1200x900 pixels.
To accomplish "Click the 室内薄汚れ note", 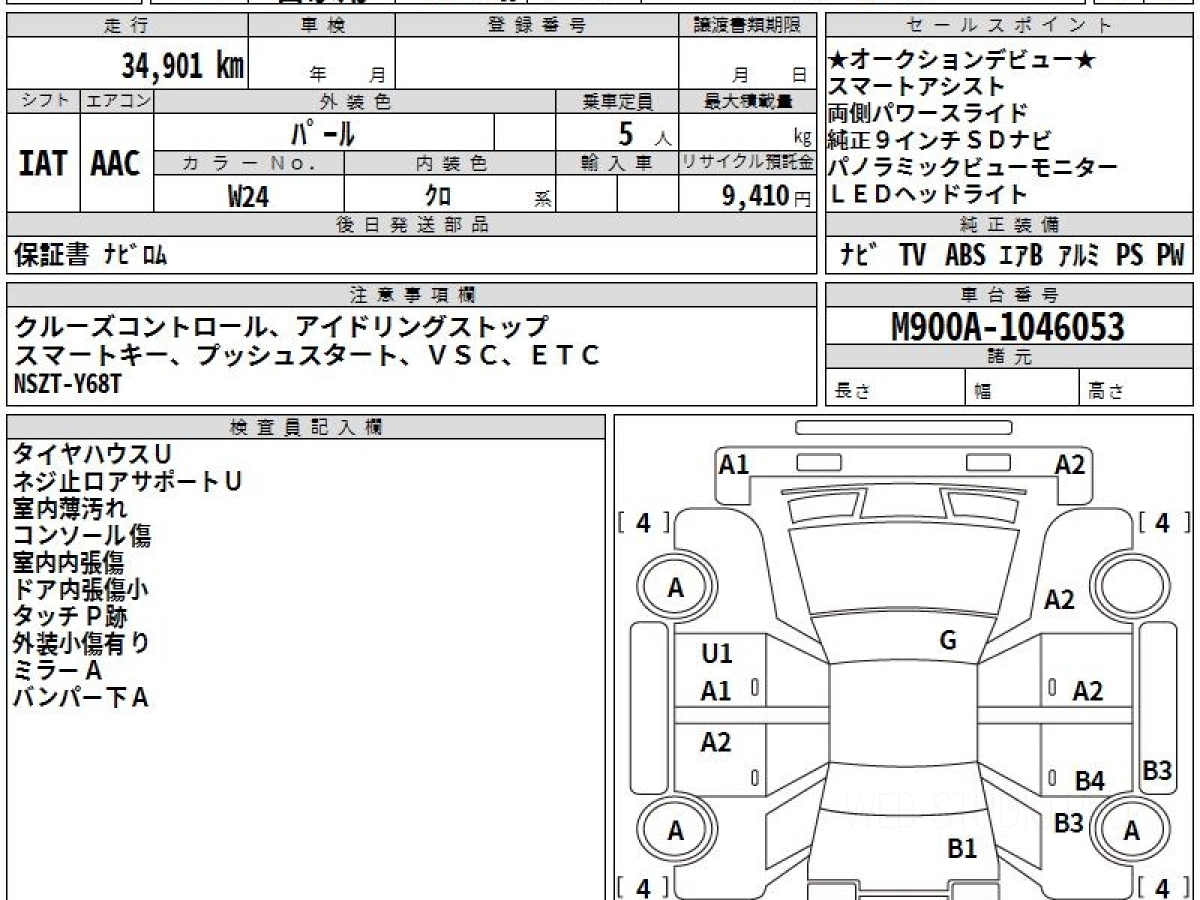I will [70, 508].
